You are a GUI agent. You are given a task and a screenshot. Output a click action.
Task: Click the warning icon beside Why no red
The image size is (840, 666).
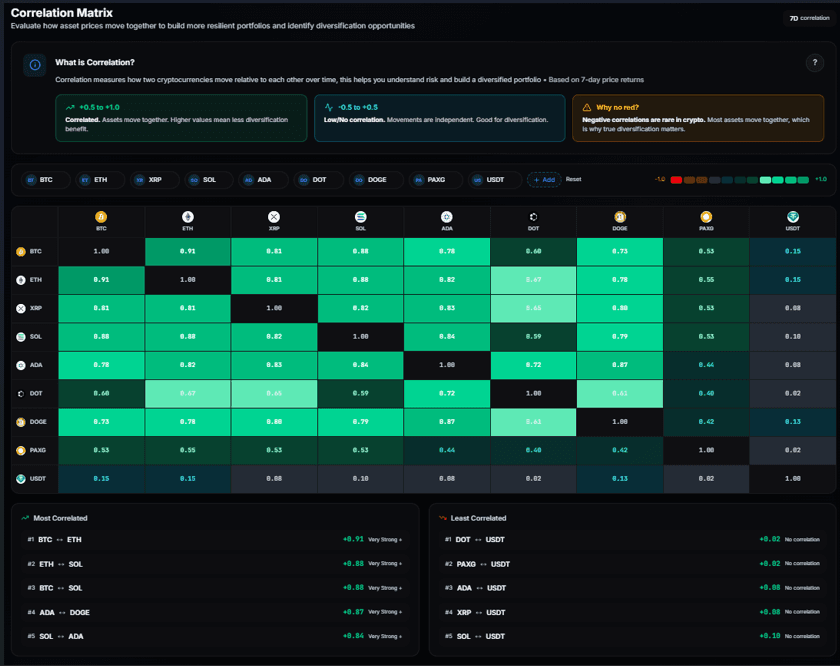[587, 107]
